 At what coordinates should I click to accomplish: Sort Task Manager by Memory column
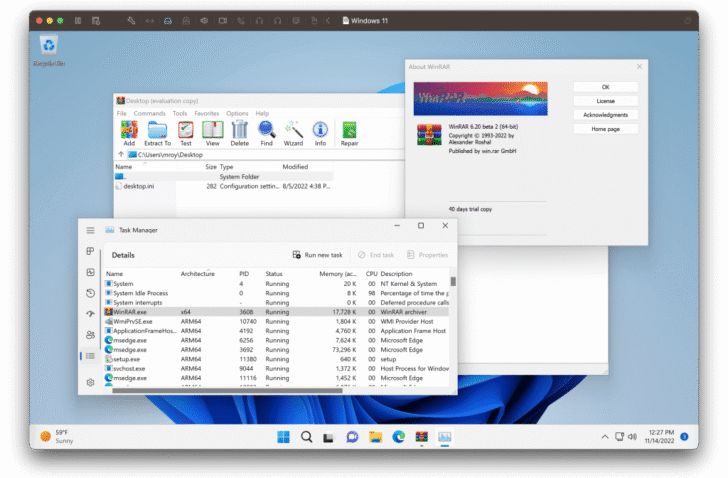point(337,274)
